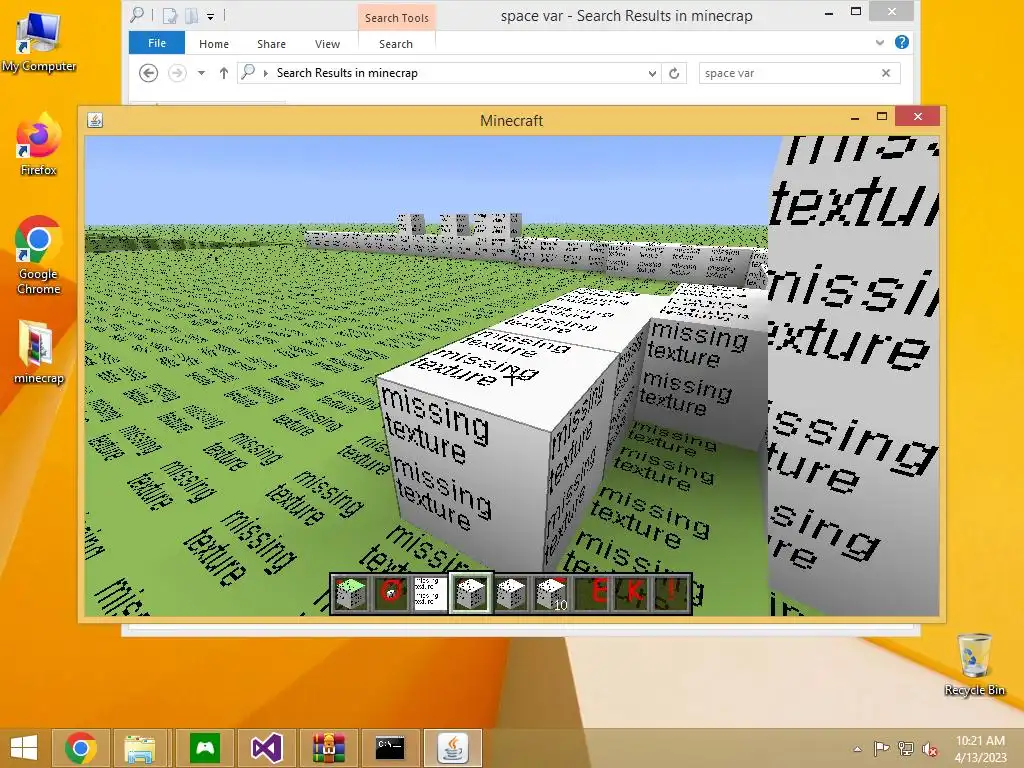The image size is (1024, 768).
Task: Open the Home ribbon tab
Action: tap(214, 44)
